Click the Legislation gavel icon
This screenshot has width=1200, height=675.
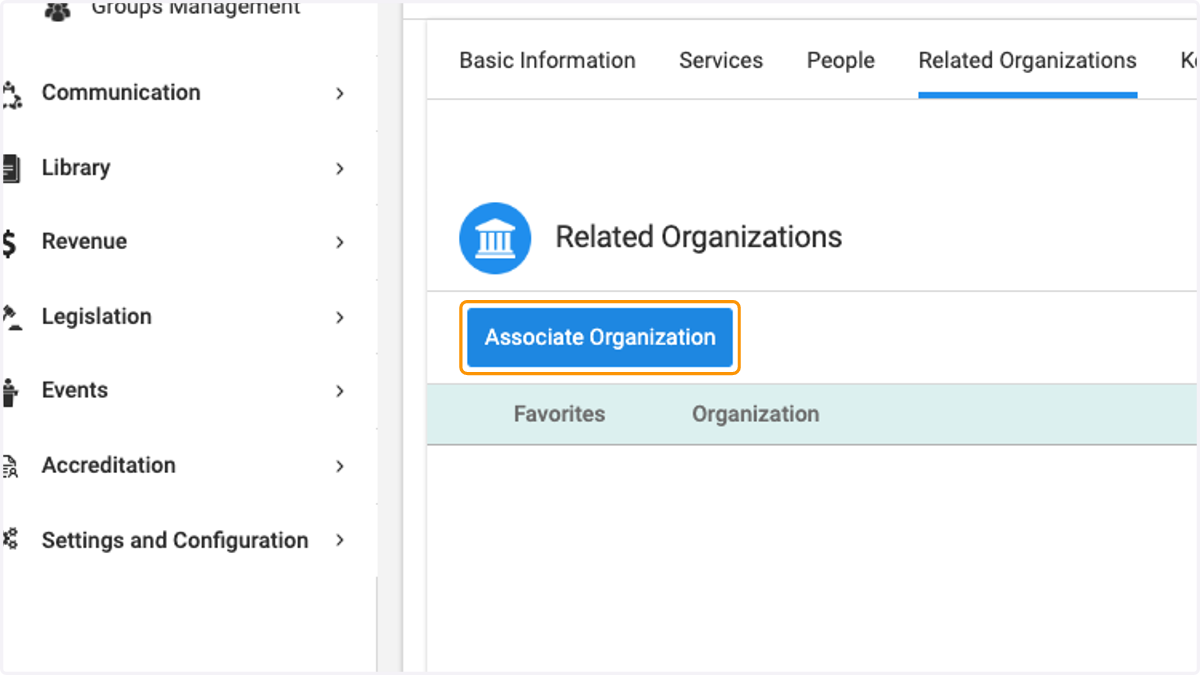click(x=11, y=317)
